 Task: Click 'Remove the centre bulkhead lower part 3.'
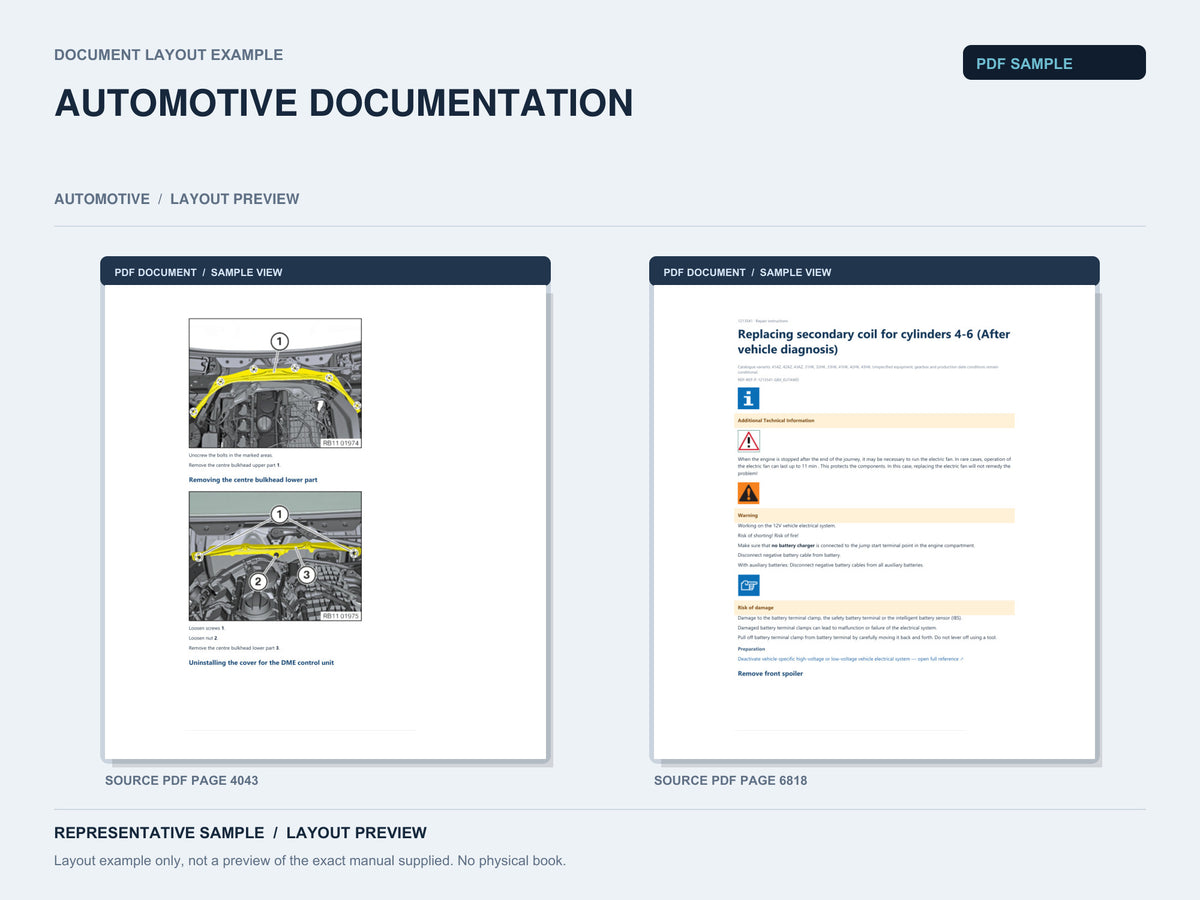click(235, 648)
